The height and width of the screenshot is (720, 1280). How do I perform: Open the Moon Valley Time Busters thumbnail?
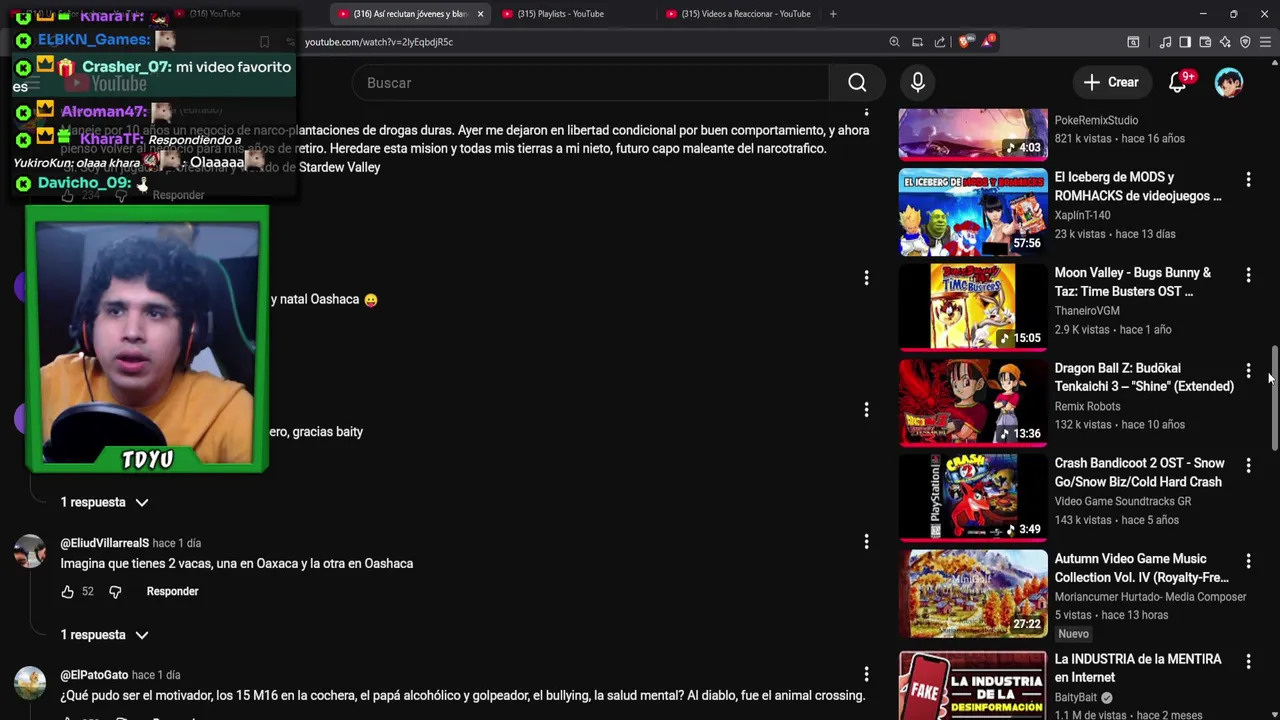point(973,307)
